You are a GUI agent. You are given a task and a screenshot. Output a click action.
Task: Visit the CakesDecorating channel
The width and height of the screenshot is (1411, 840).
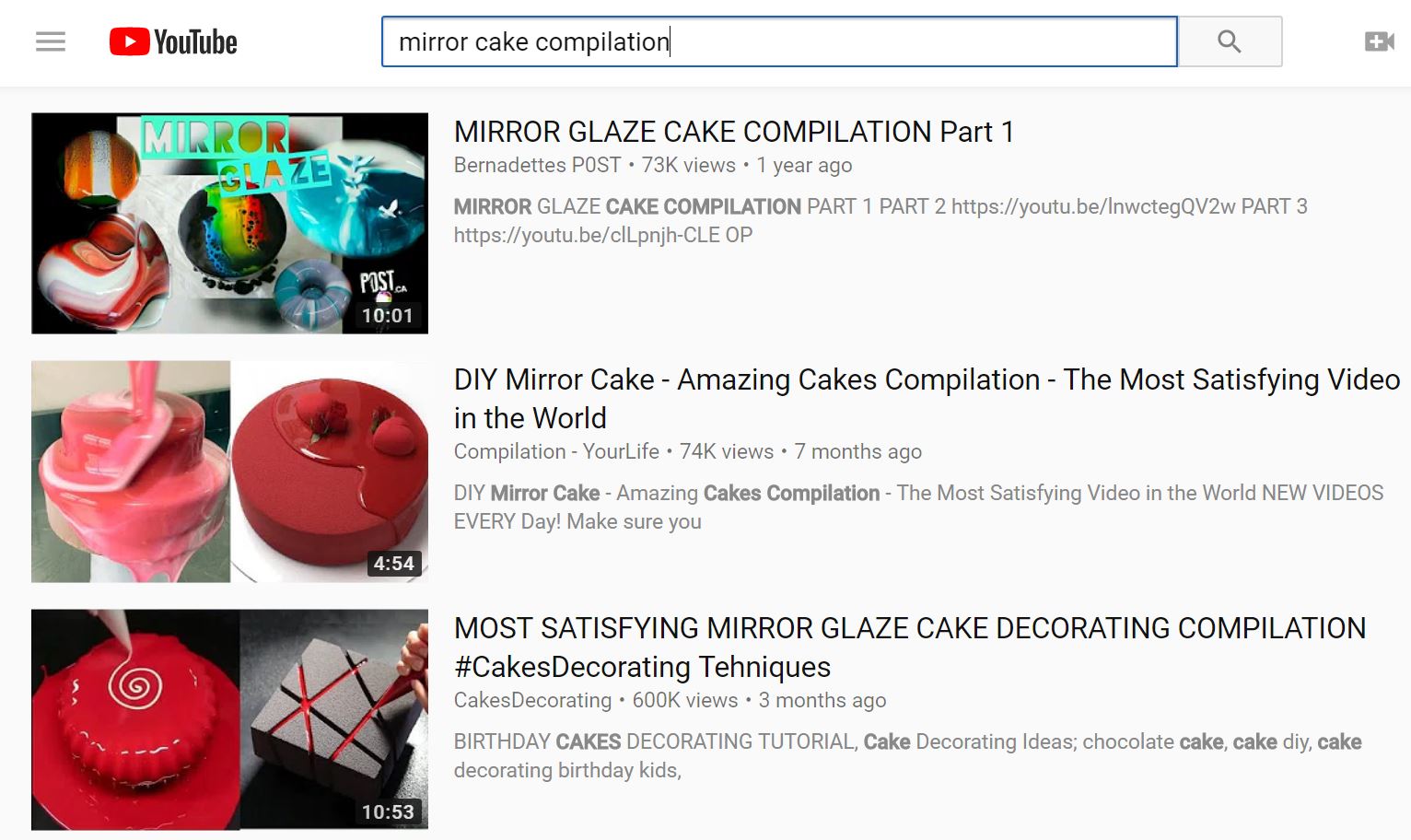[532, 700]
